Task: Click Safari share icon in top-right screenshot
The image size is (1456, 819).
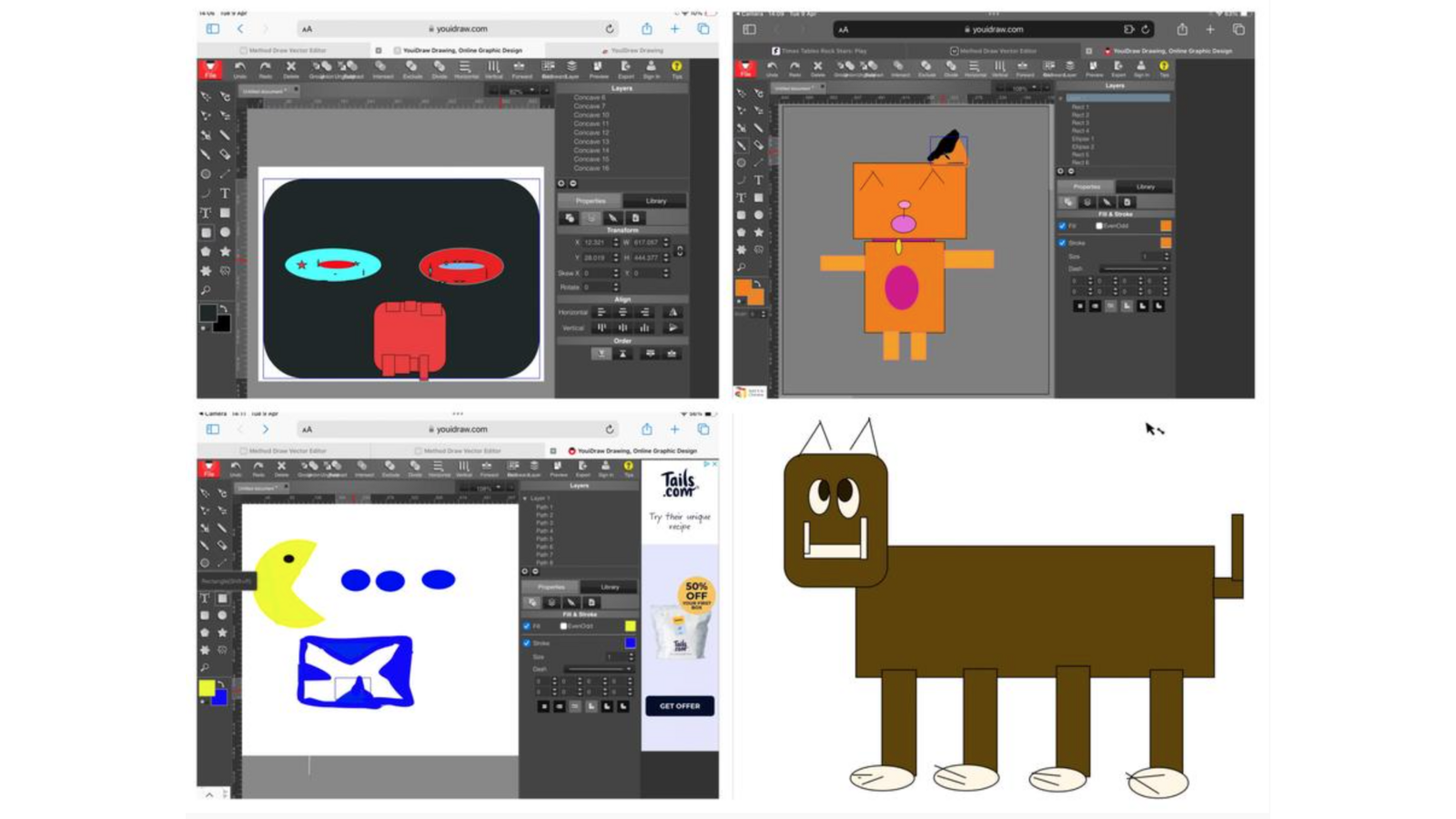Action: (x=1181, y=29)
